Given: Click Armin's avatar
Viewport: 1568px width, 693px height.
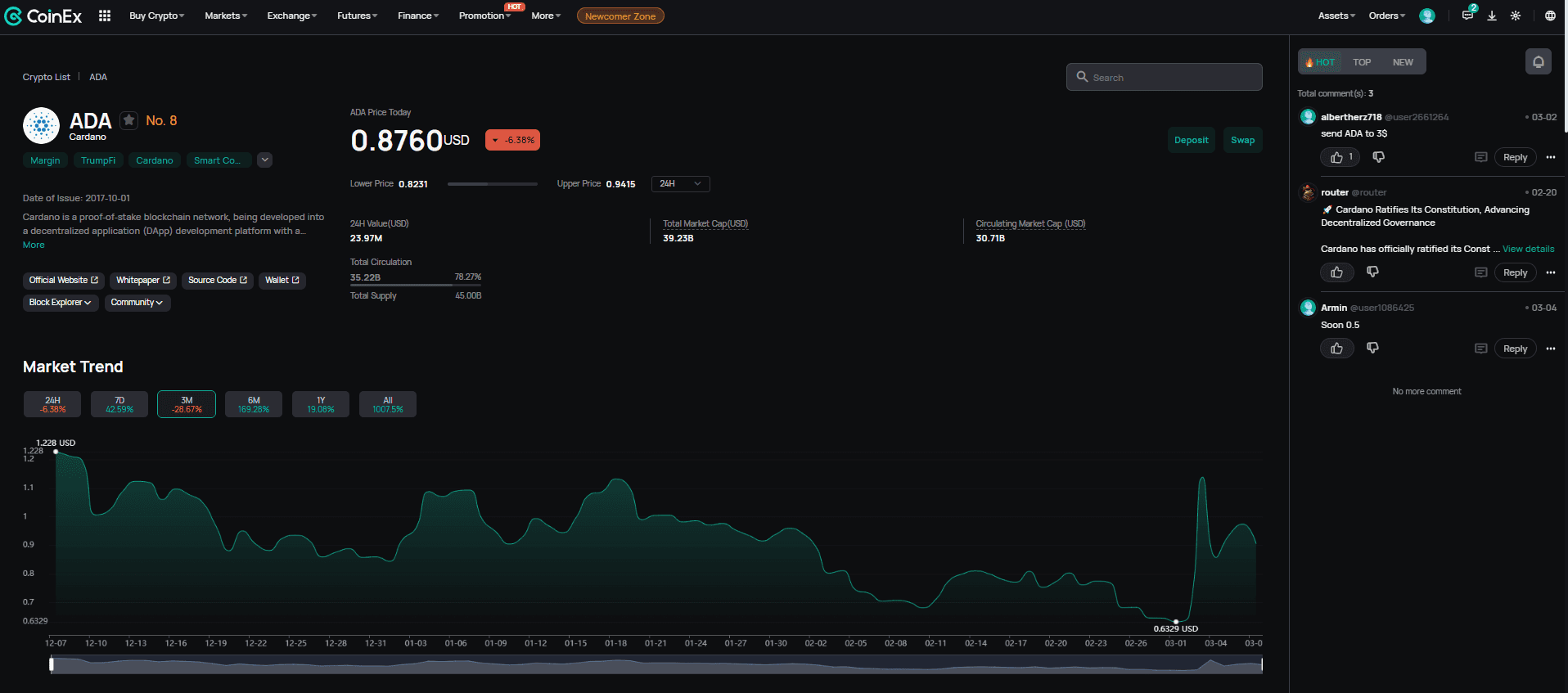Looking at the screenshot, I should [1308, 308].
